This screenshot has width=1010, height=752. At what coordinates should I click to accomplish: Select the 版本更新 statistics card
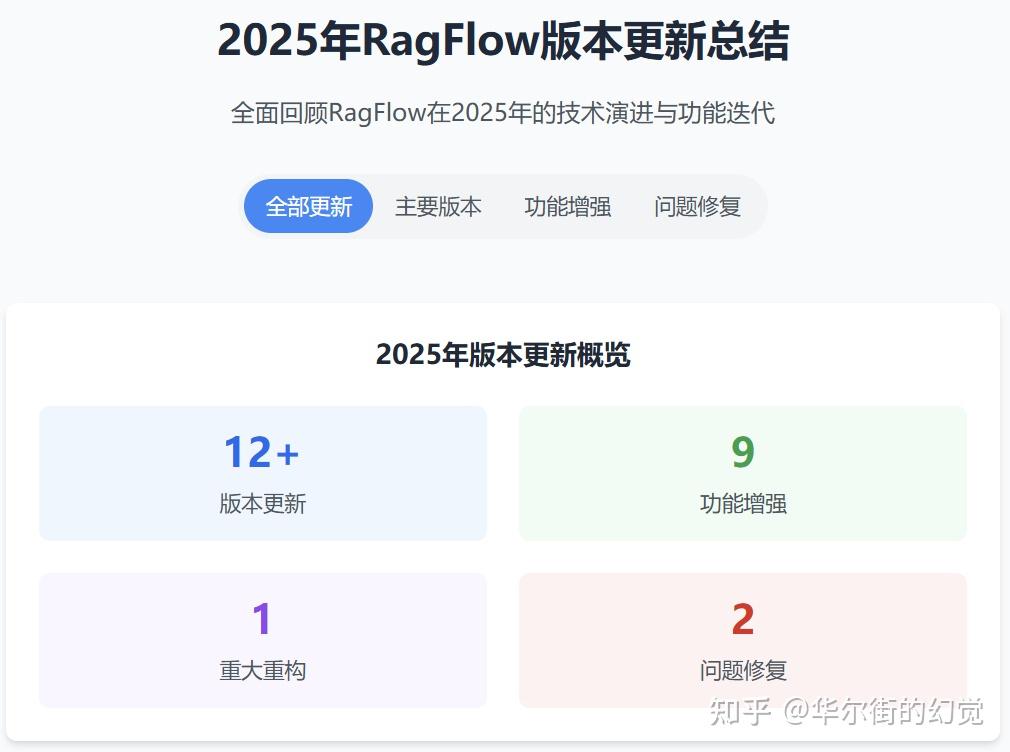(x=261, y=472)
